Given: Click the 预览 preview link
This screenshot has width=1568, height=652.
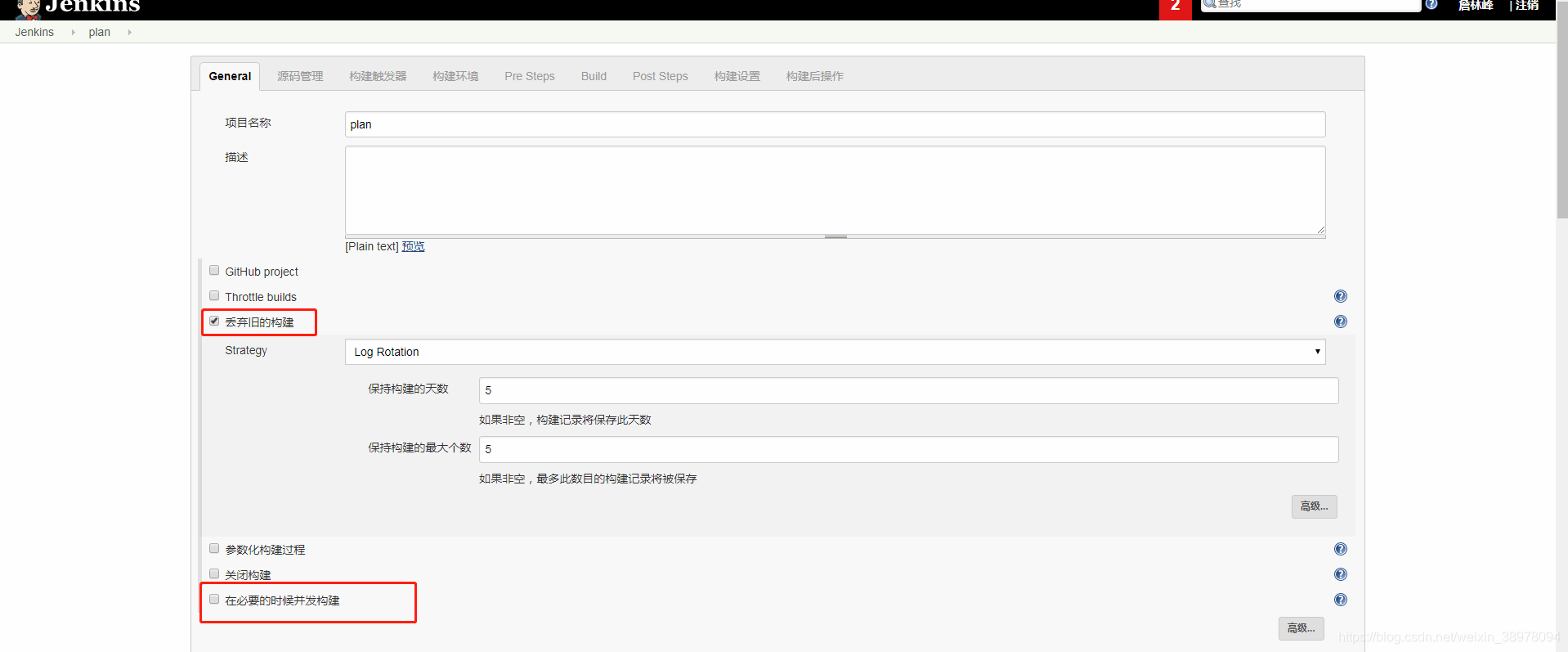Looking at the screenshot, I should 413,246.
